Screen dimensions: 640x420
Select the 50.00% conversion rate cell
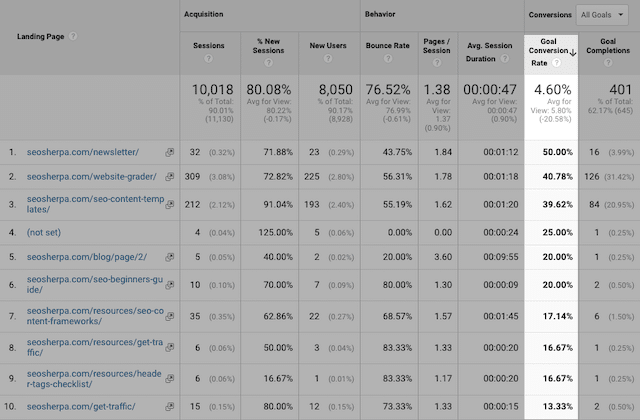[x=558, y=152]
